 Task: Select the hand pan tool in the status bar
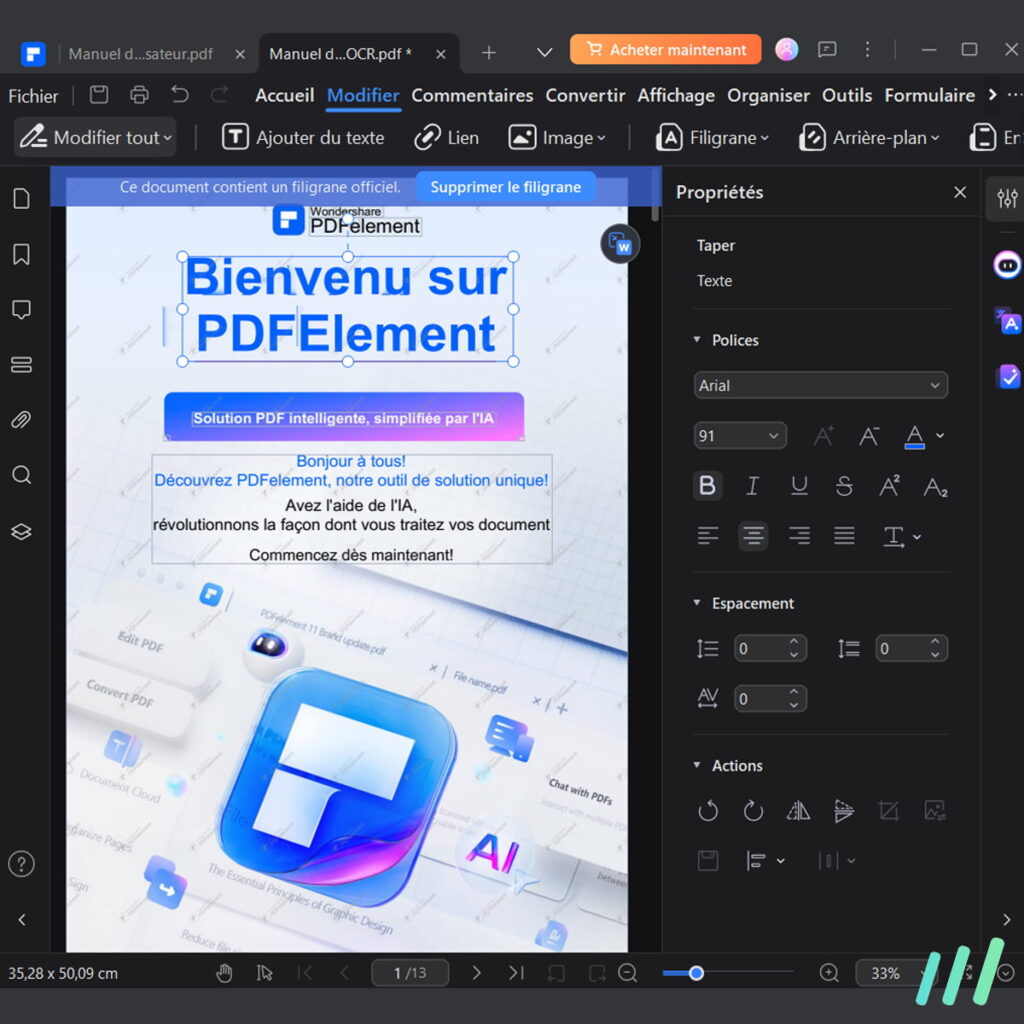pyautogui.click(x=224, y=973)
